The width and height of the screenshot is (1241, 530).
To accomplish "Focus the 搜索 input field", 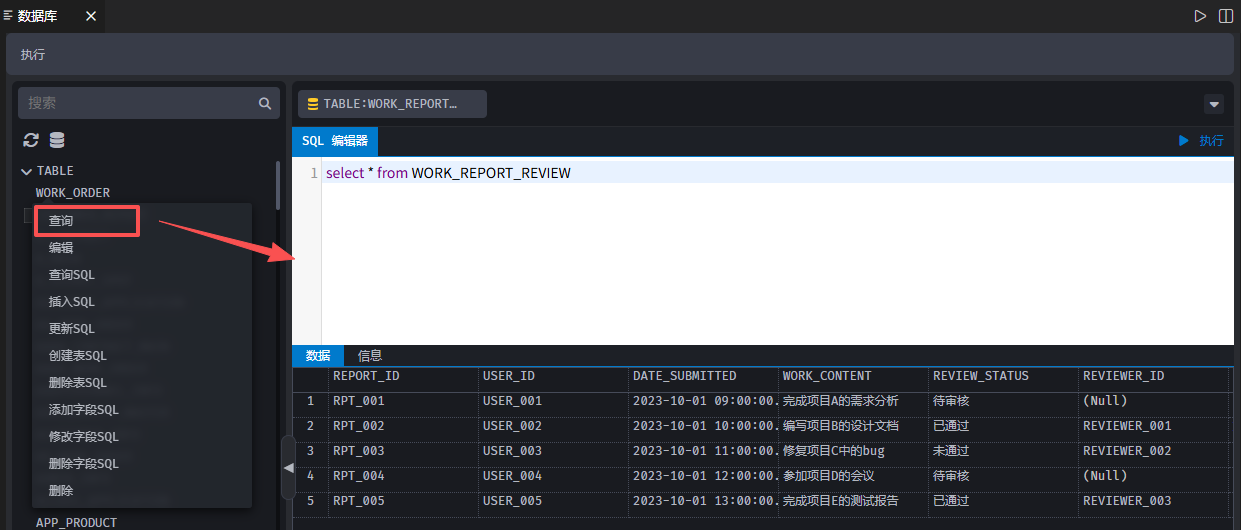I will tap(135, 103).
